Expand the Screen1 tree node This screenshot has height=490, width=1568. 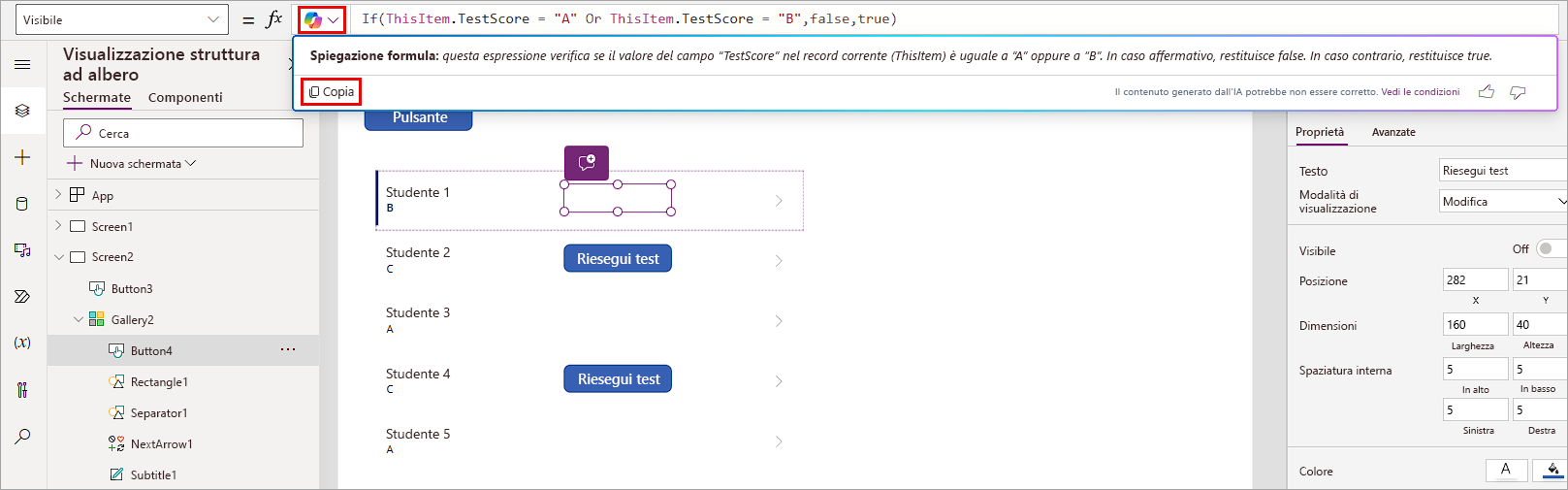pyautogui.click(x=58, y=226)
